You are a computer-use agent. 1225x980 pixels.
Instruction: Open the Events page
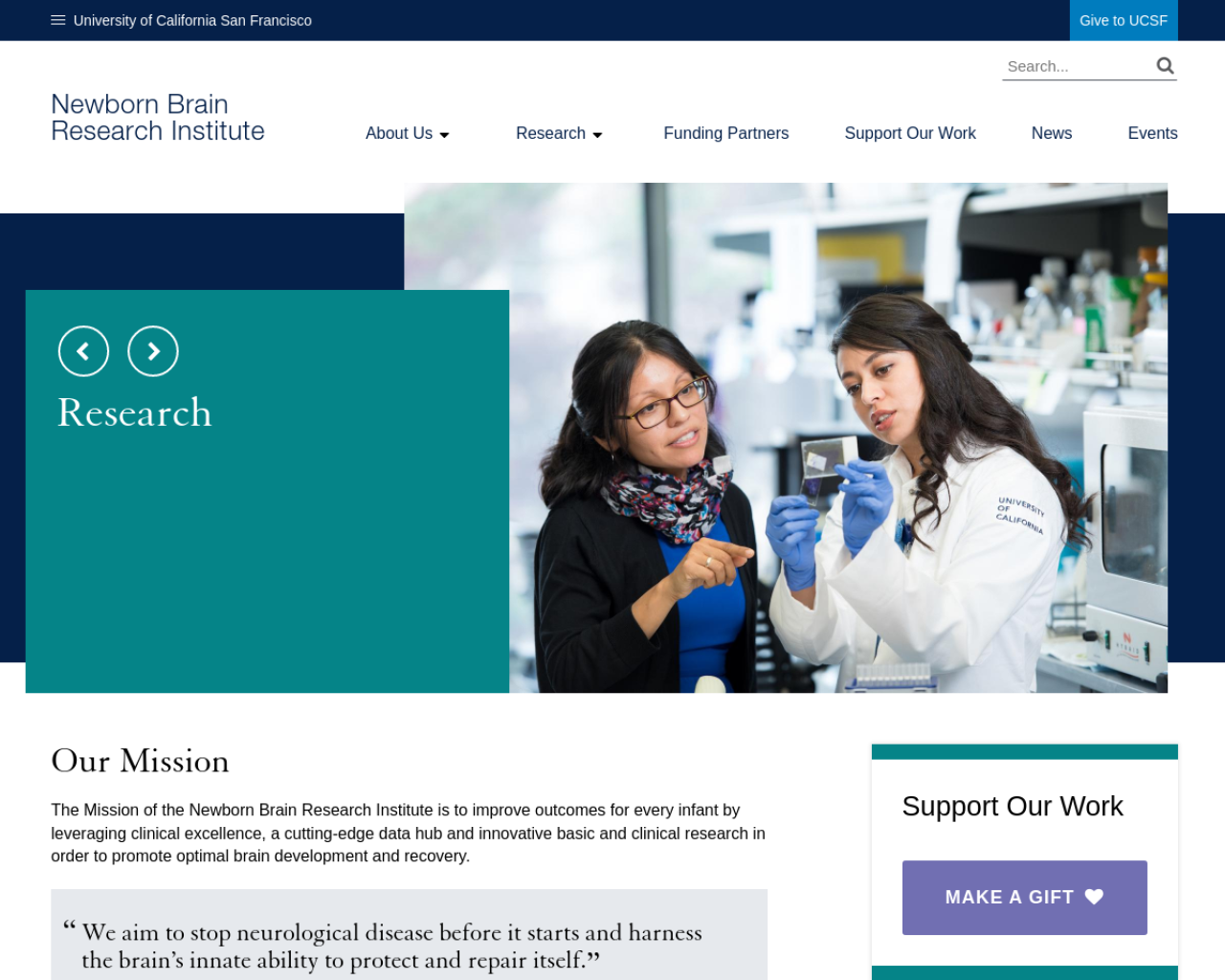1152,133
